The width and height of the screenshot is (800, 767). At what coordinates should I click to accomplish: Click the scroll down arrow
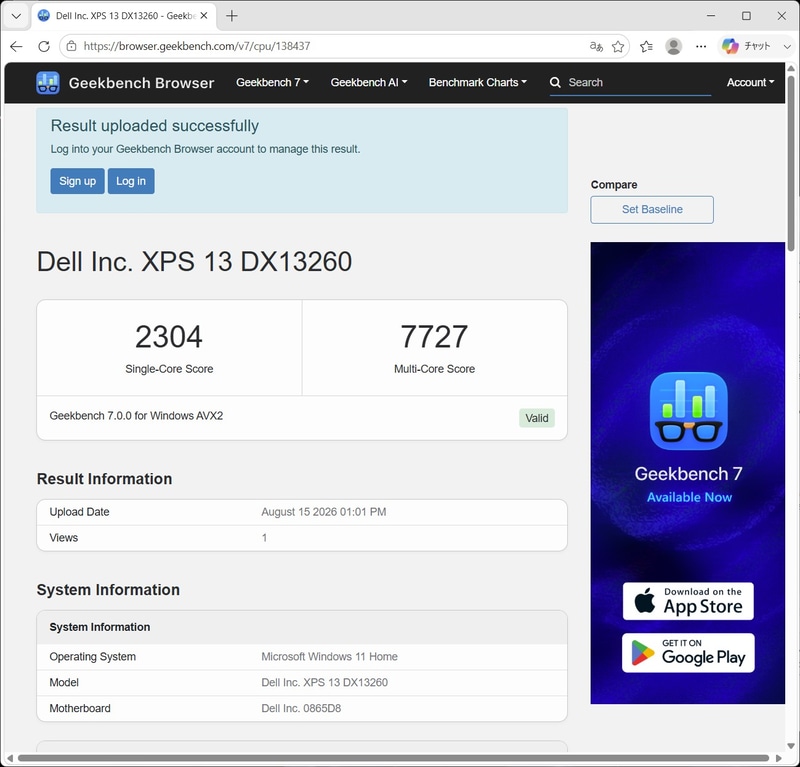[791, 747]
